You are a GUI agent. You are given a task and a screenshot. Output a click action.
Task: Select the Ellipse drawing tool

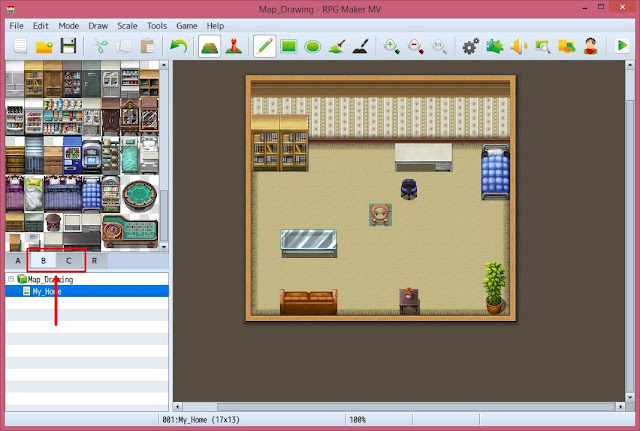point(313,46)
